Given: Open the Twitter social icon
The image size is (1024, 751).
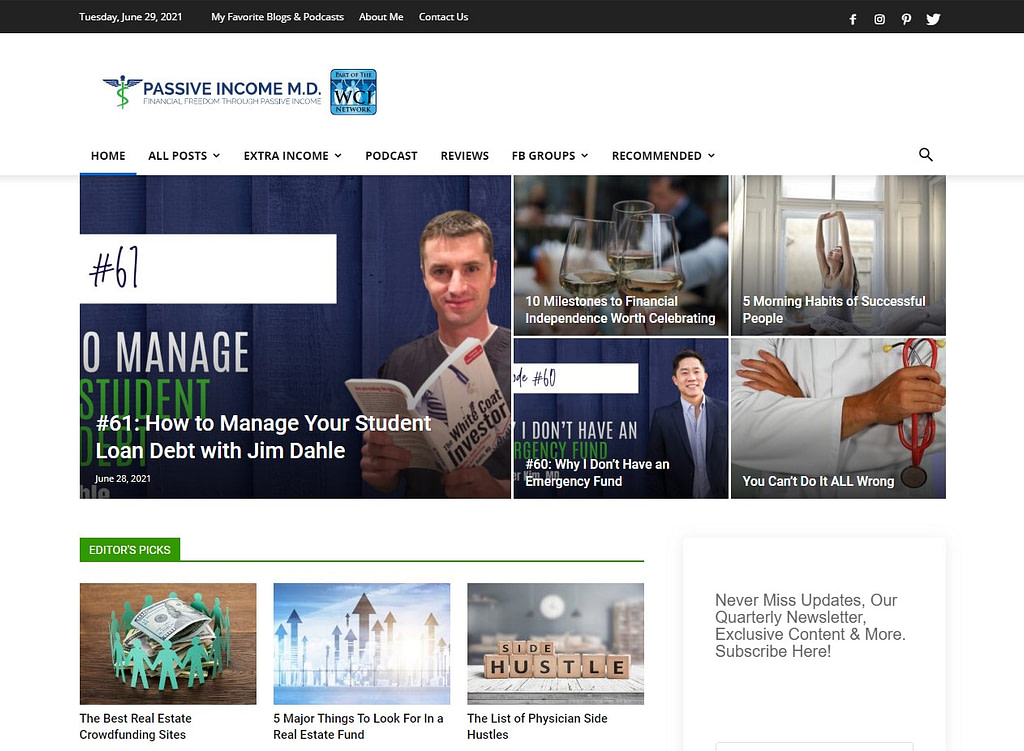Looking at the screenshot, I should point(933,19).
